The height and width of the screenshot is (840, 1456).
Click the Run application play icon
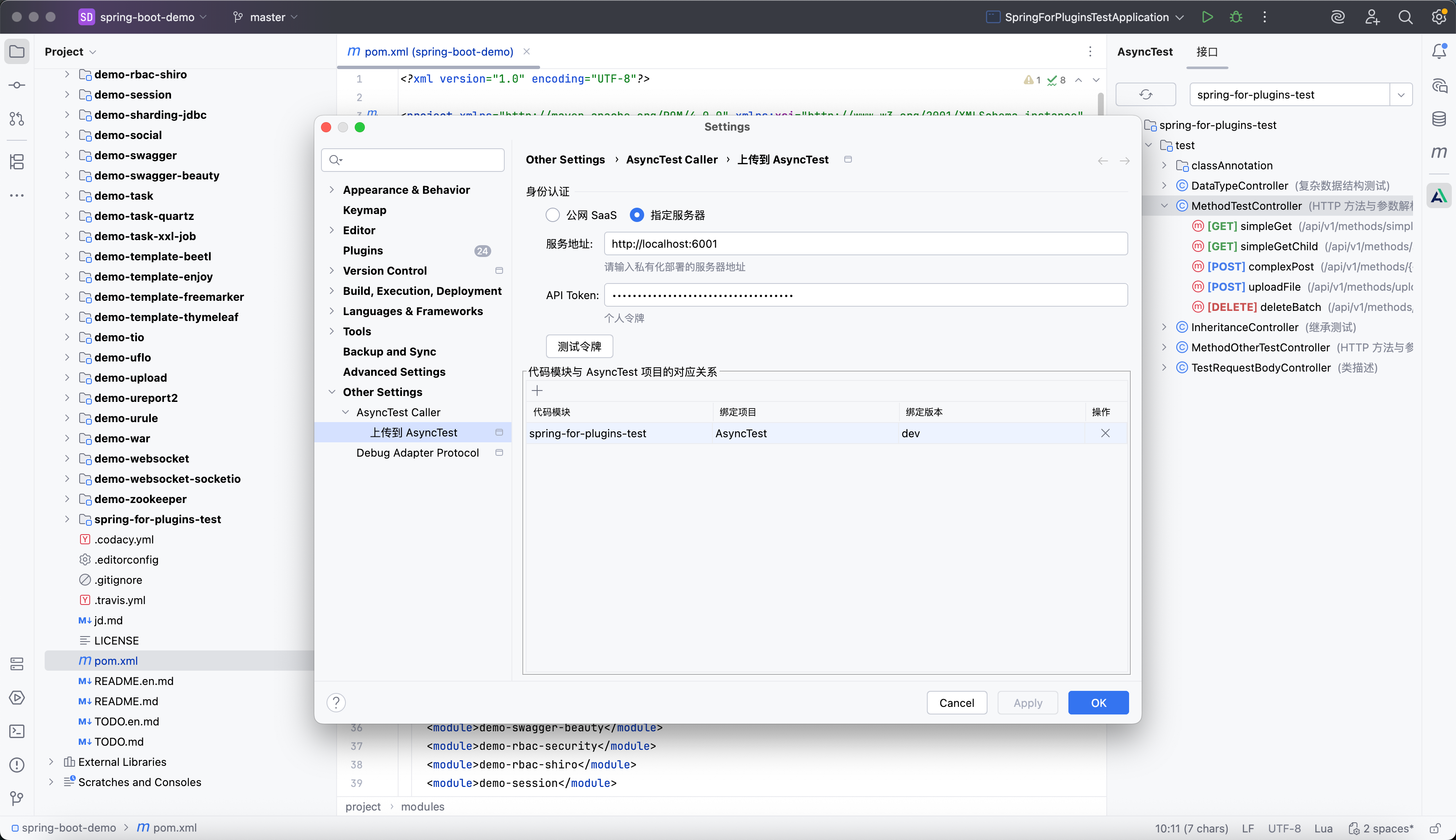coord(1207,17)
